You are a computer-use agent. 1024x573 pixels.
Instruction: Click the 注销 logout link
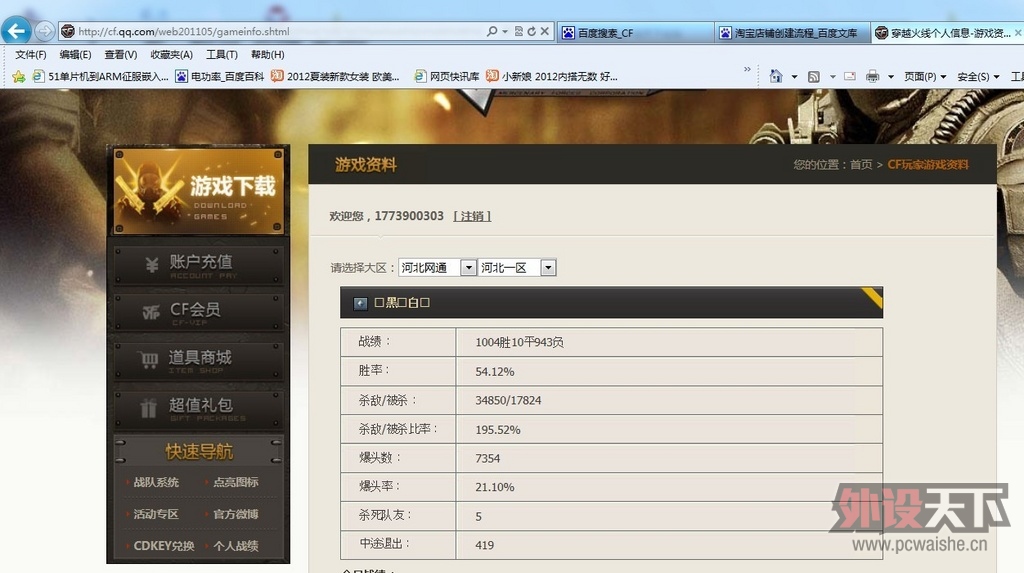(472, 216)
